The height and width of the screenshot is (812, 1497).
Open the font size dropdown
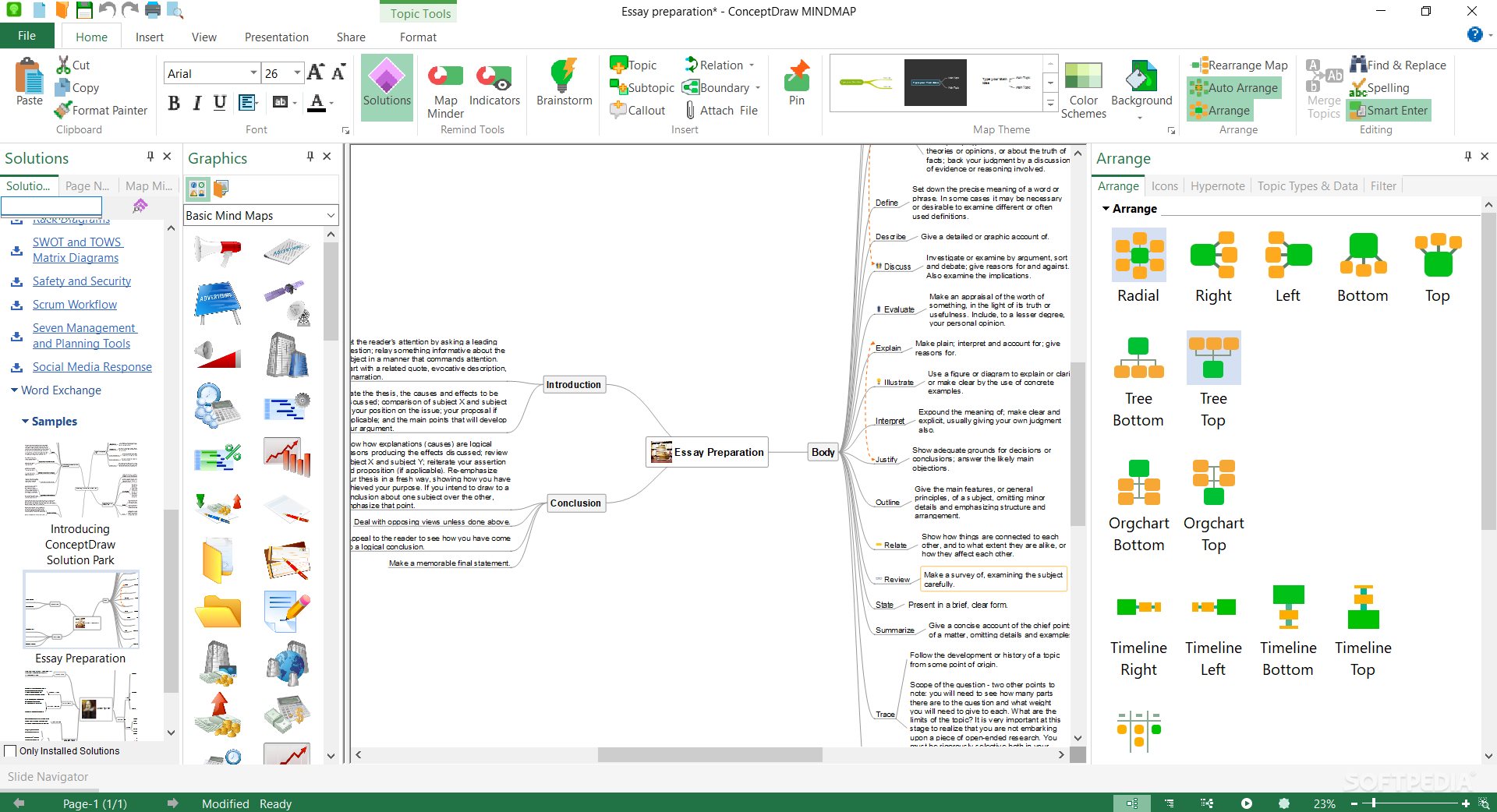point(298,73)
